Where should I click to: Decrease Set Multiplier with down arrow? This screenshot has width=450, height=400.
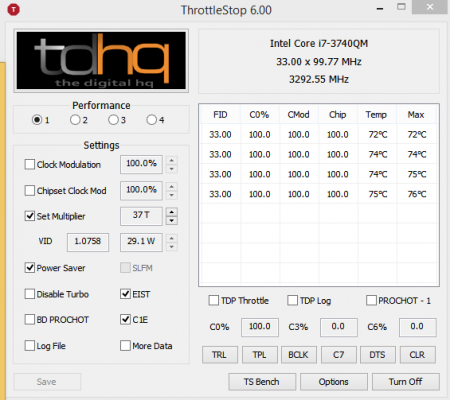(172, 221)
